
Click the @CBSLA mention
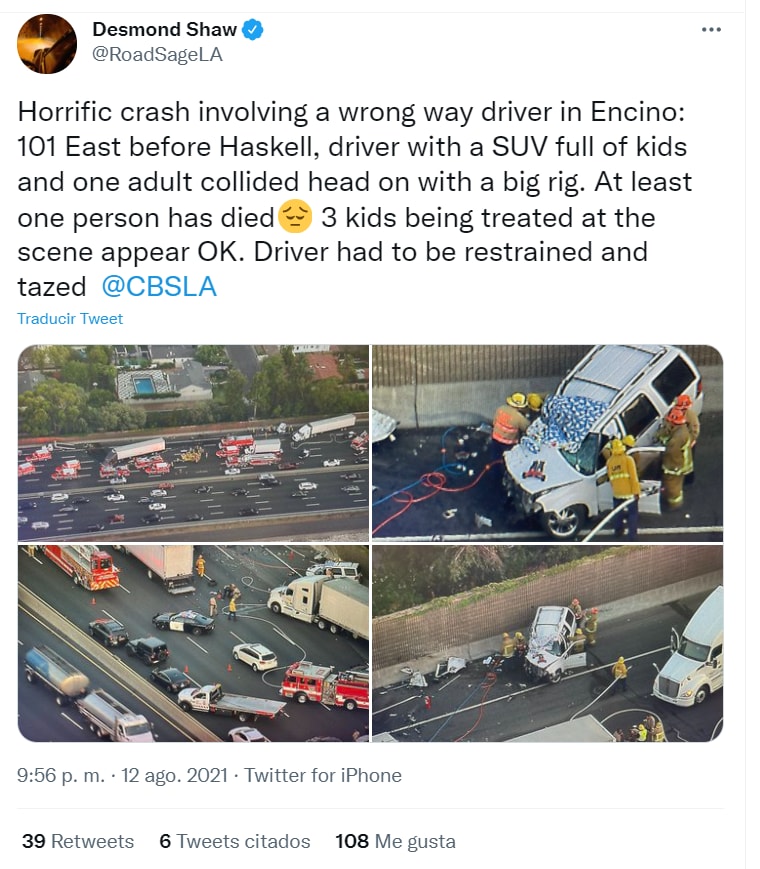pos(159,287)
